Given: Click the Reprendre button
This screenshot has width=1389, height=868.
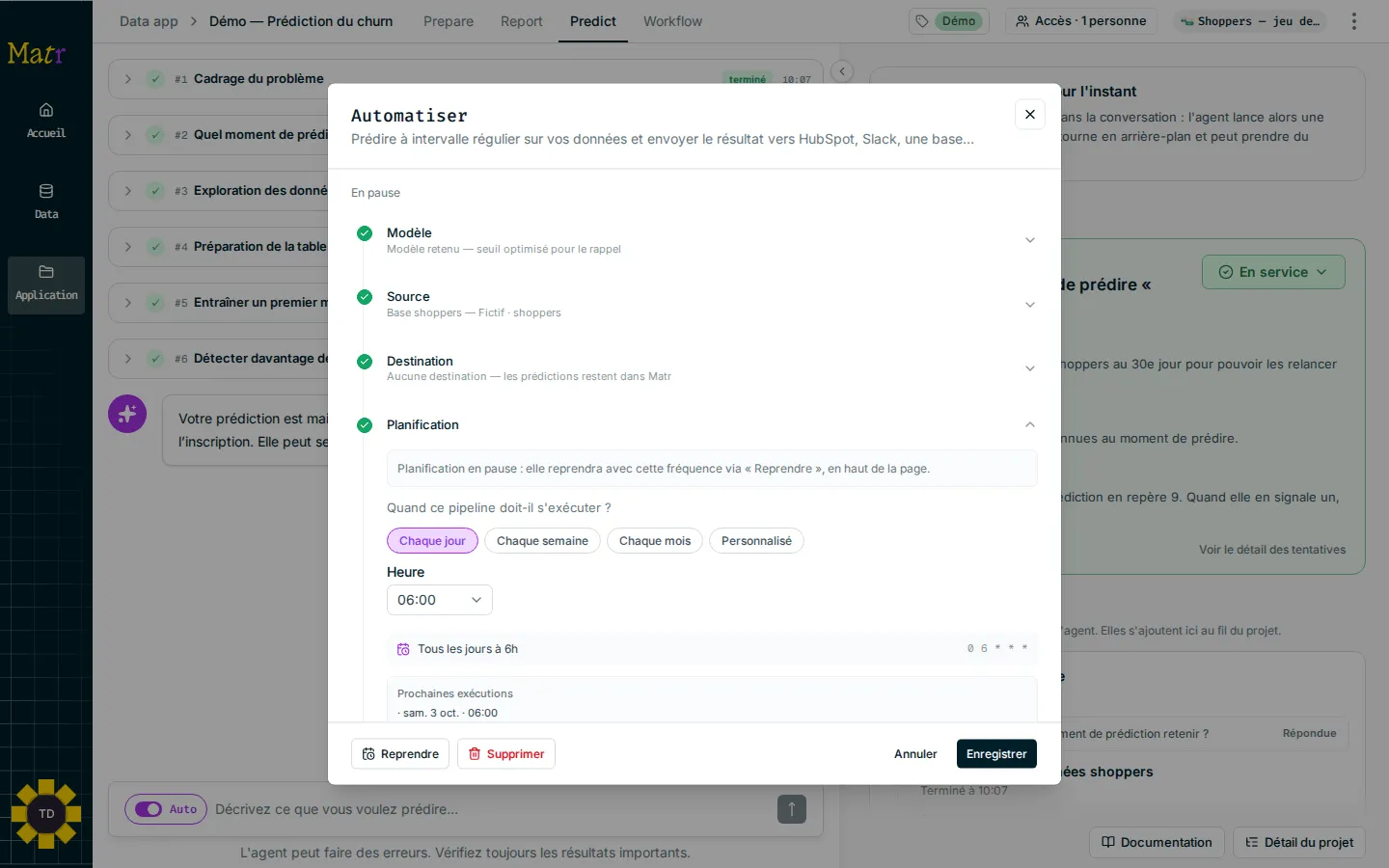Looking at the screenshot, I should 400,754.
